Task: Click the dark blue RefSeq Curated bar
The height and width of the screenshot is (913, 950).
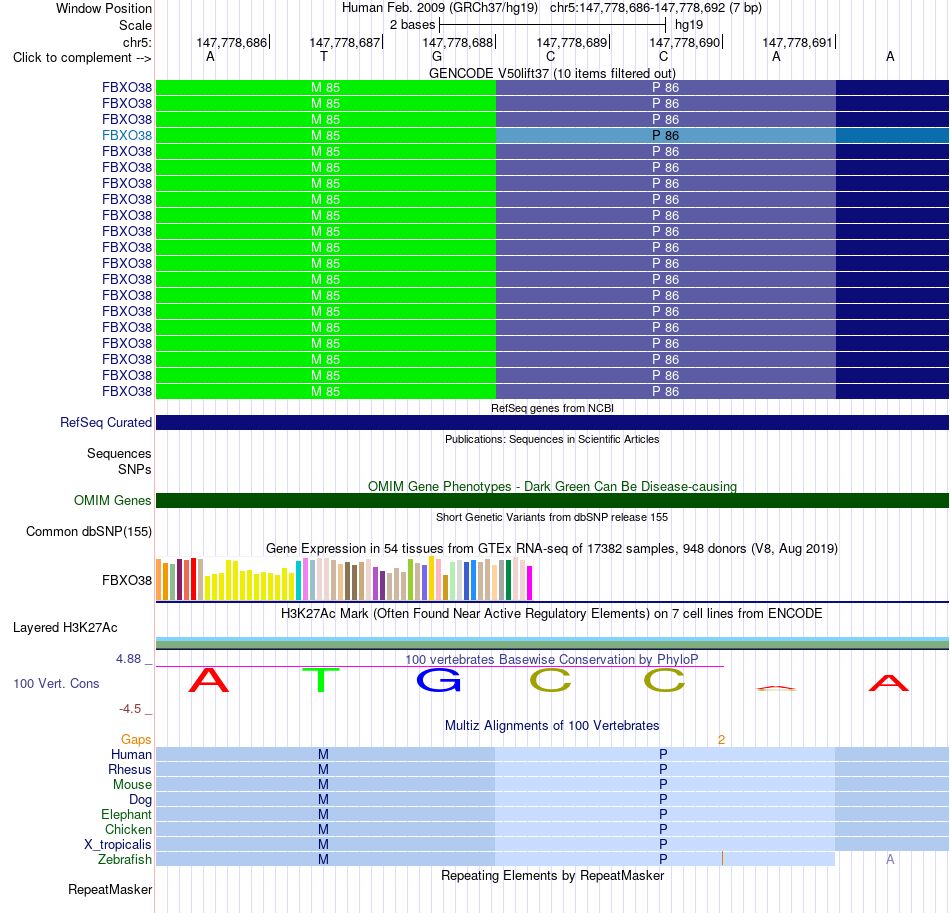Action: pyautogui.click(x=552, y=422)
